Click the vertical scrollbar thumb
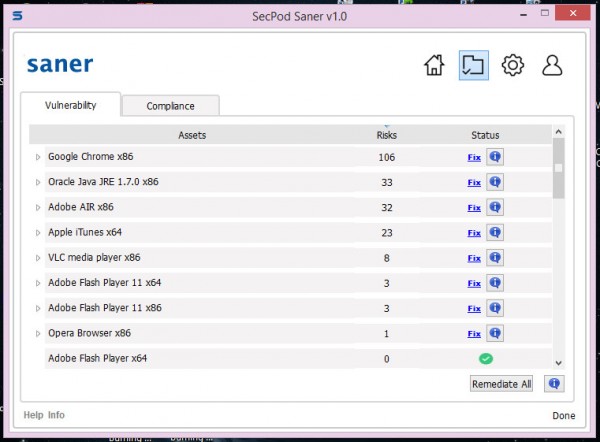This screenshot has height=442, width=600. (x=559, y=168)
